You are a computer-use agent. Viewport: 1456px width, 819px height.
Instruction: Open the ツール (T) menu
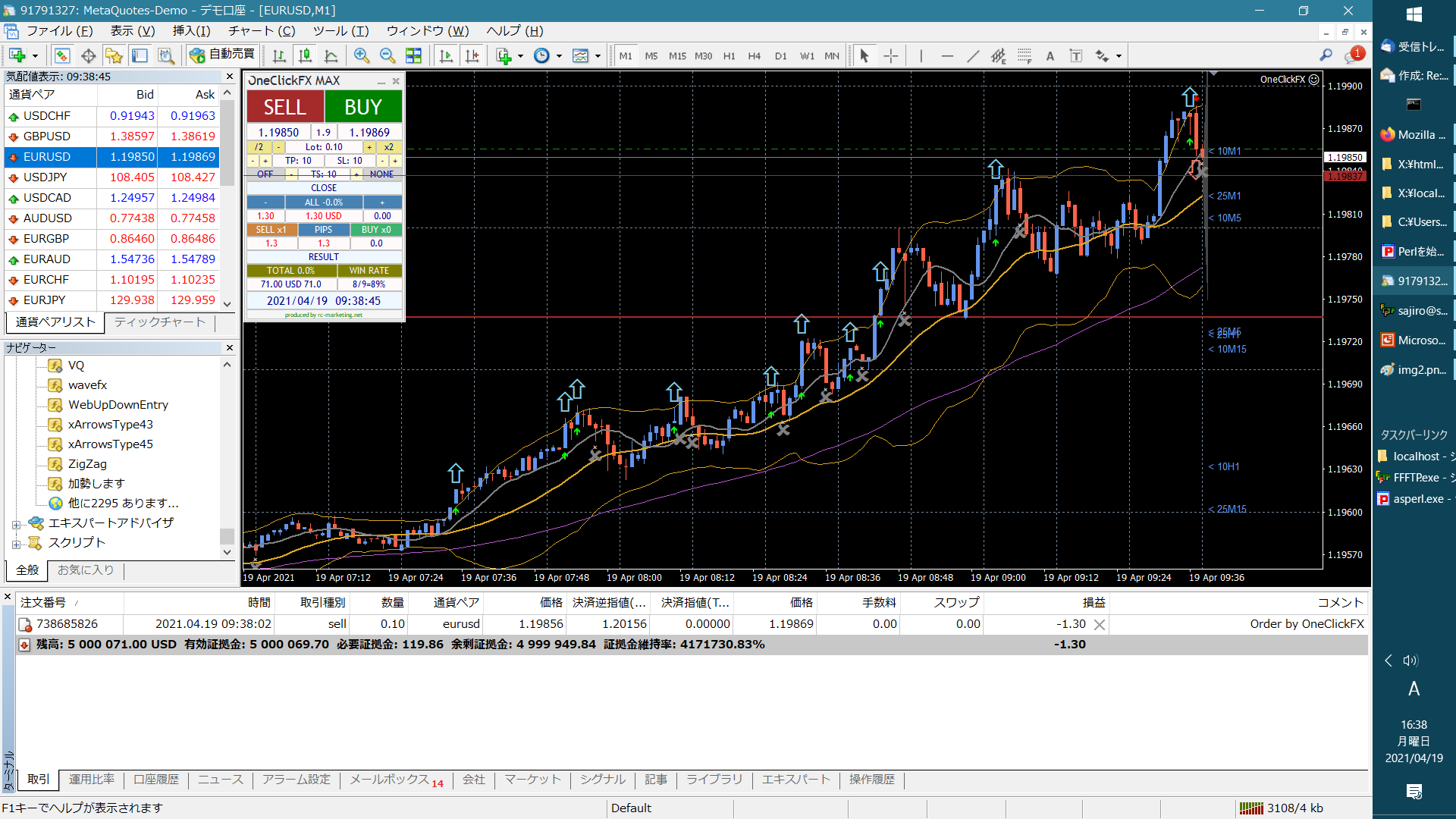(x=340, y=31)
